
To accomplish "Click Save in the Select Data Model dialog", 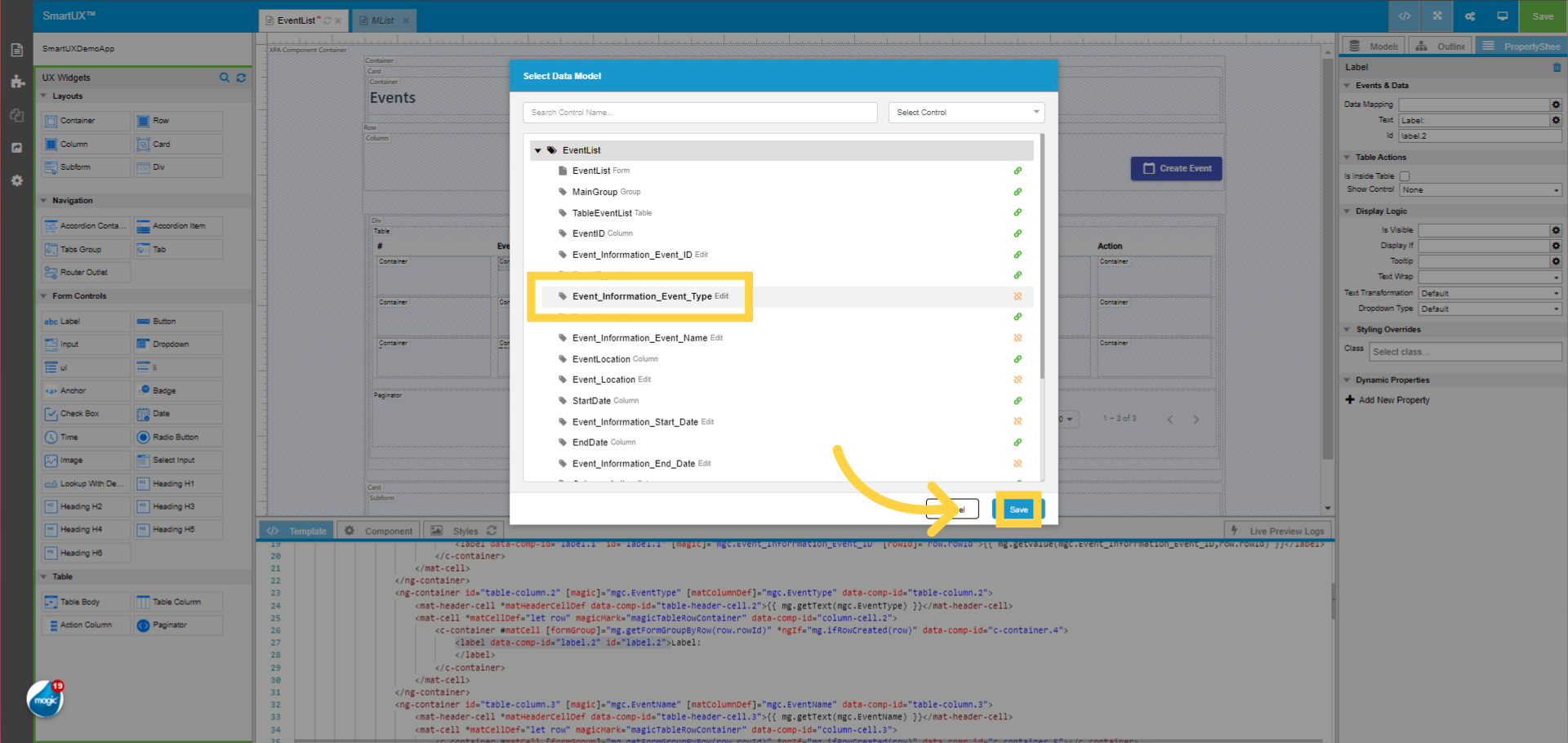I will (x=1018, y=509).
